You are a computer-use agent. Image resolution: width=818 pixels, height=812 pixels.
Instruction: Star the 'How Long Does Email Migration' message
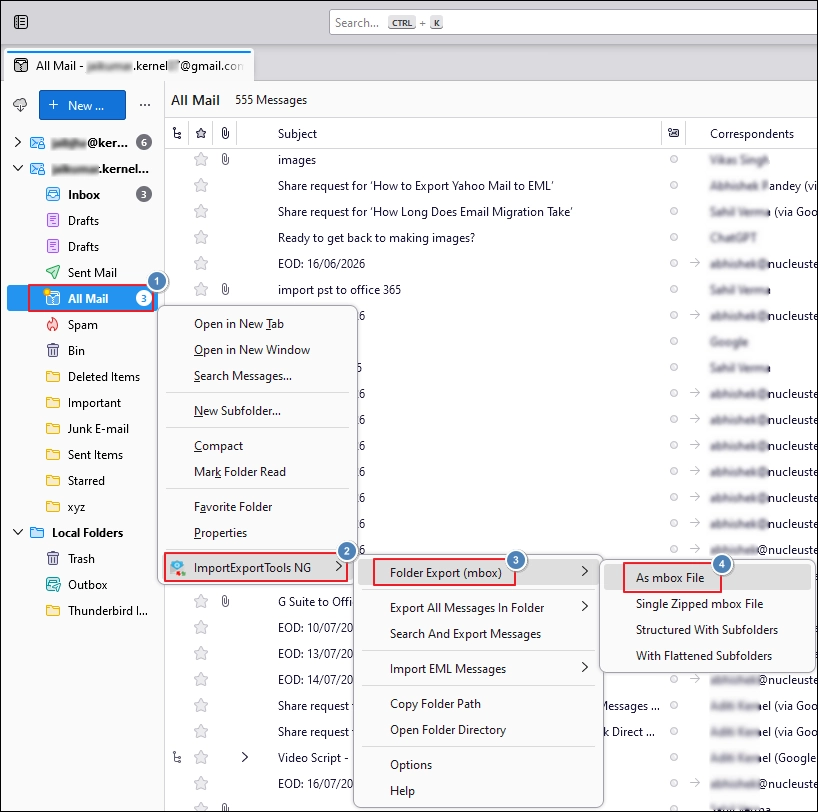click(x=201, y=211)
